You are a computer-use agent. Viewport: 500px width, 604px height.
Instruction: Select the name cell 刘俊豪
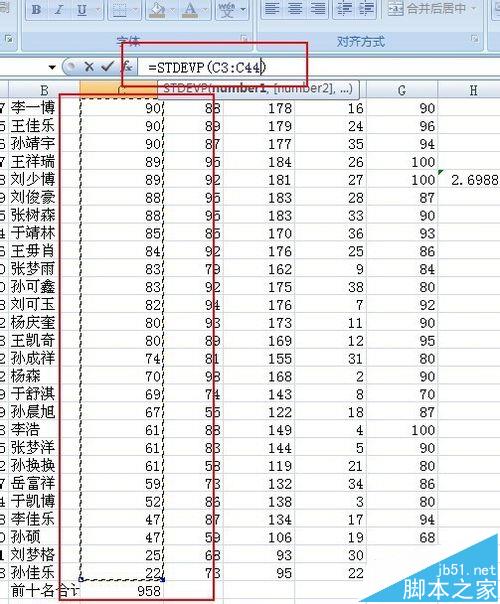[x=44, y=198]
